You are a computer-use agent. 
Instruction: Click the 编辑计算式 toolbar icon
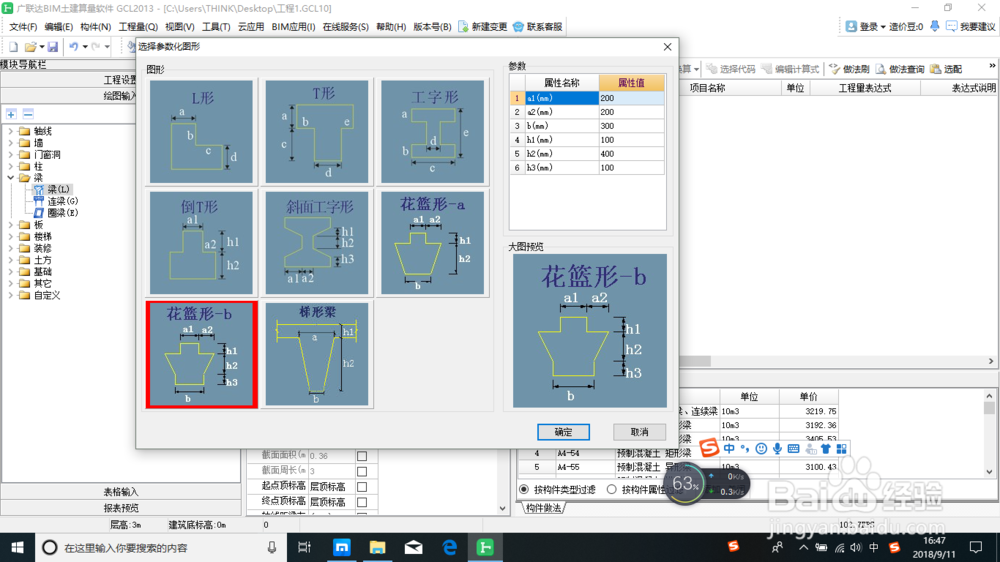(767, 69)
